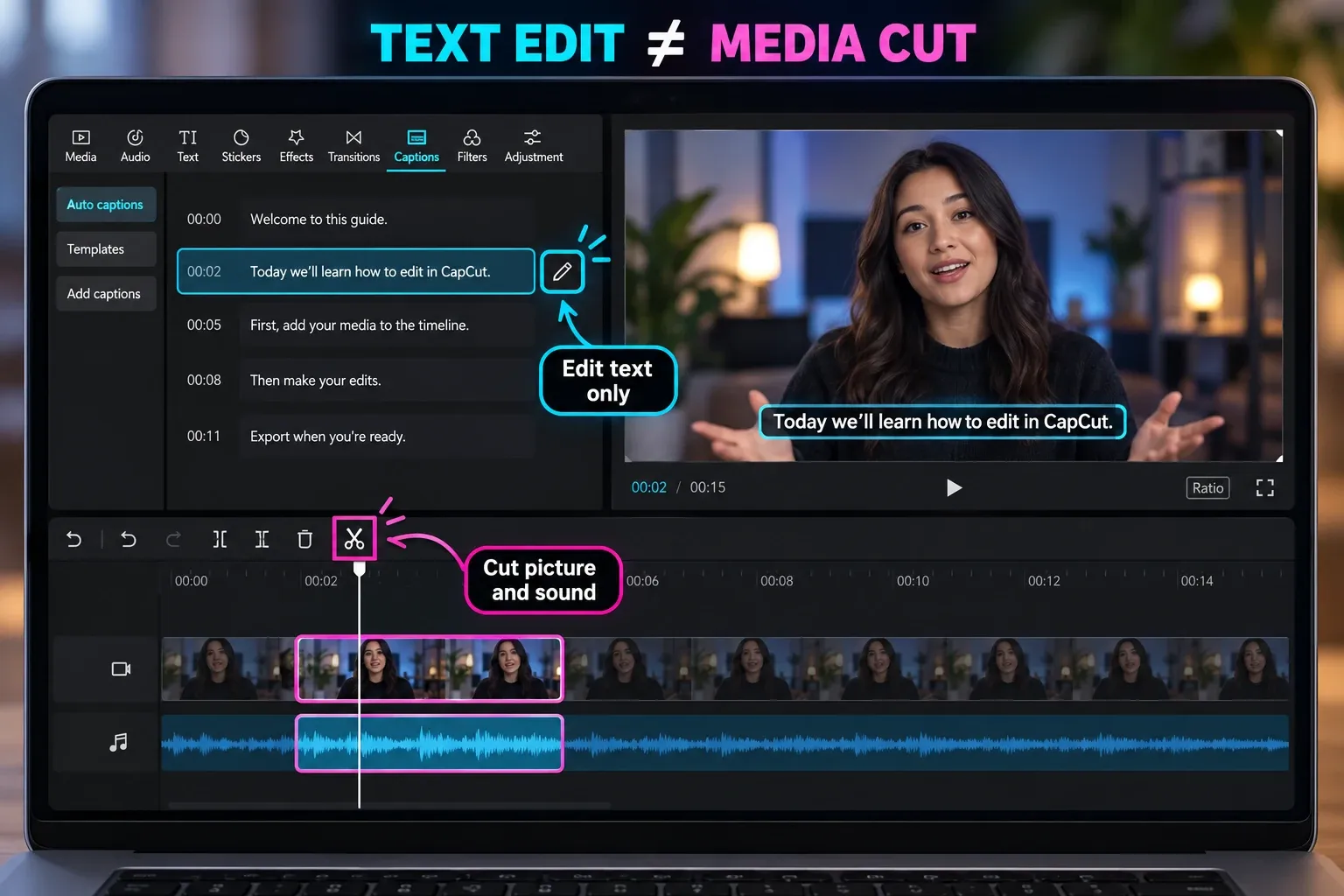1344x896 pixels.
Task: Select the highlighted video clip segment
Action: click(430, 669)
